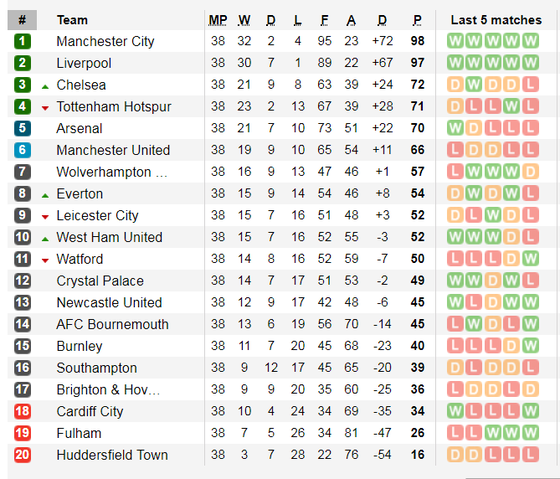This screenshot has height=479, width=560.
Task: Click Watford's red down arrow indicator
Action: [x=45, y=260]
